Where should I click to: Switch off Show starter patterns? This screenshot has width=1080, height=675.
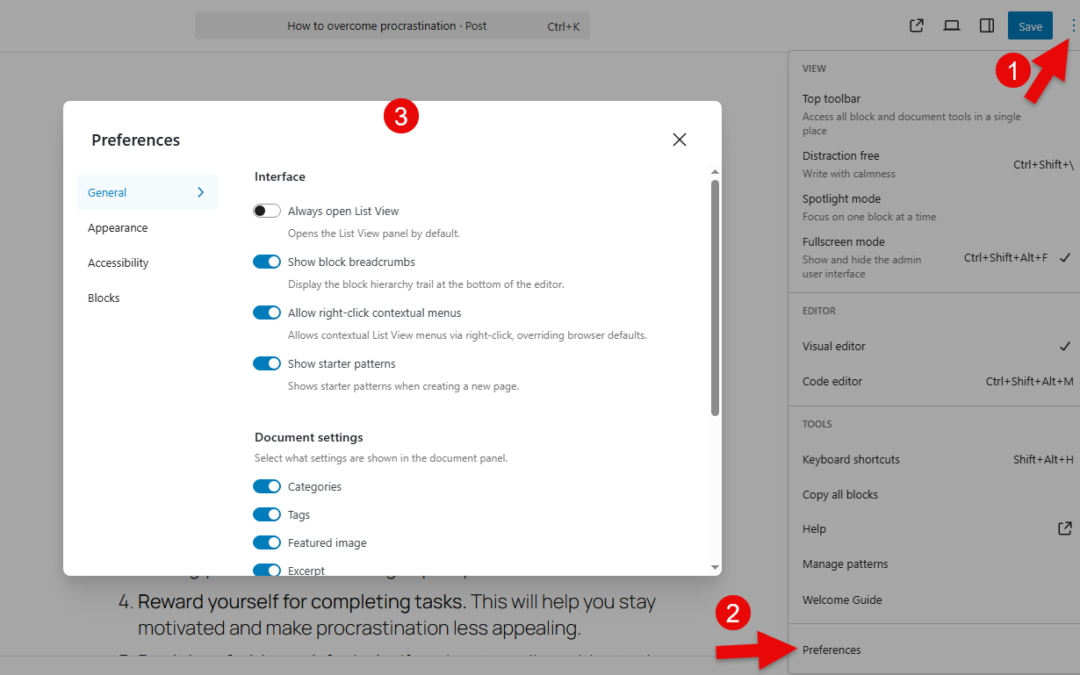(x=267, y=364)
